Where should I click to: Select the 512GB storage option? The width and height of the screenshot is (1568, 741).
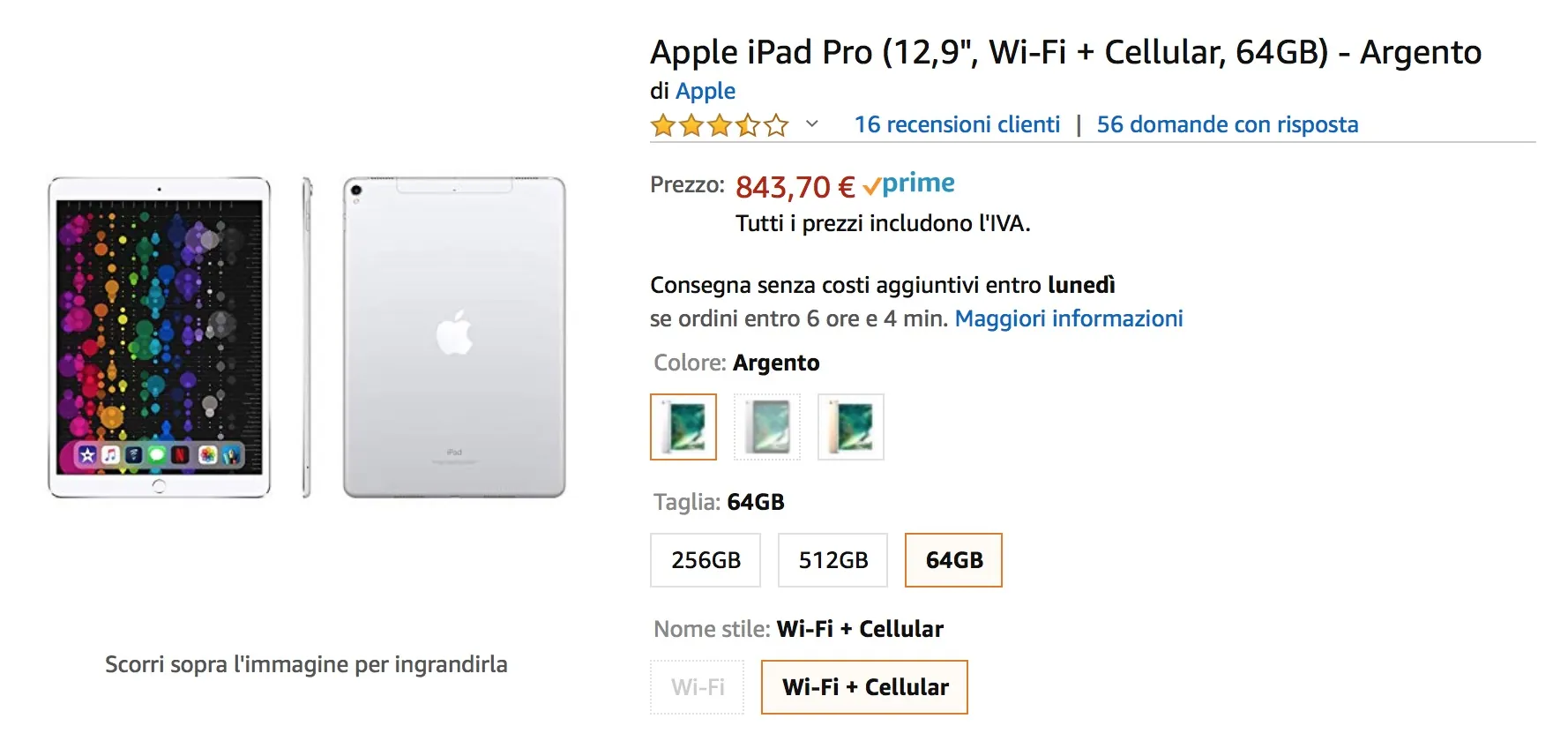pyautogui.click(x=832, y=559)
